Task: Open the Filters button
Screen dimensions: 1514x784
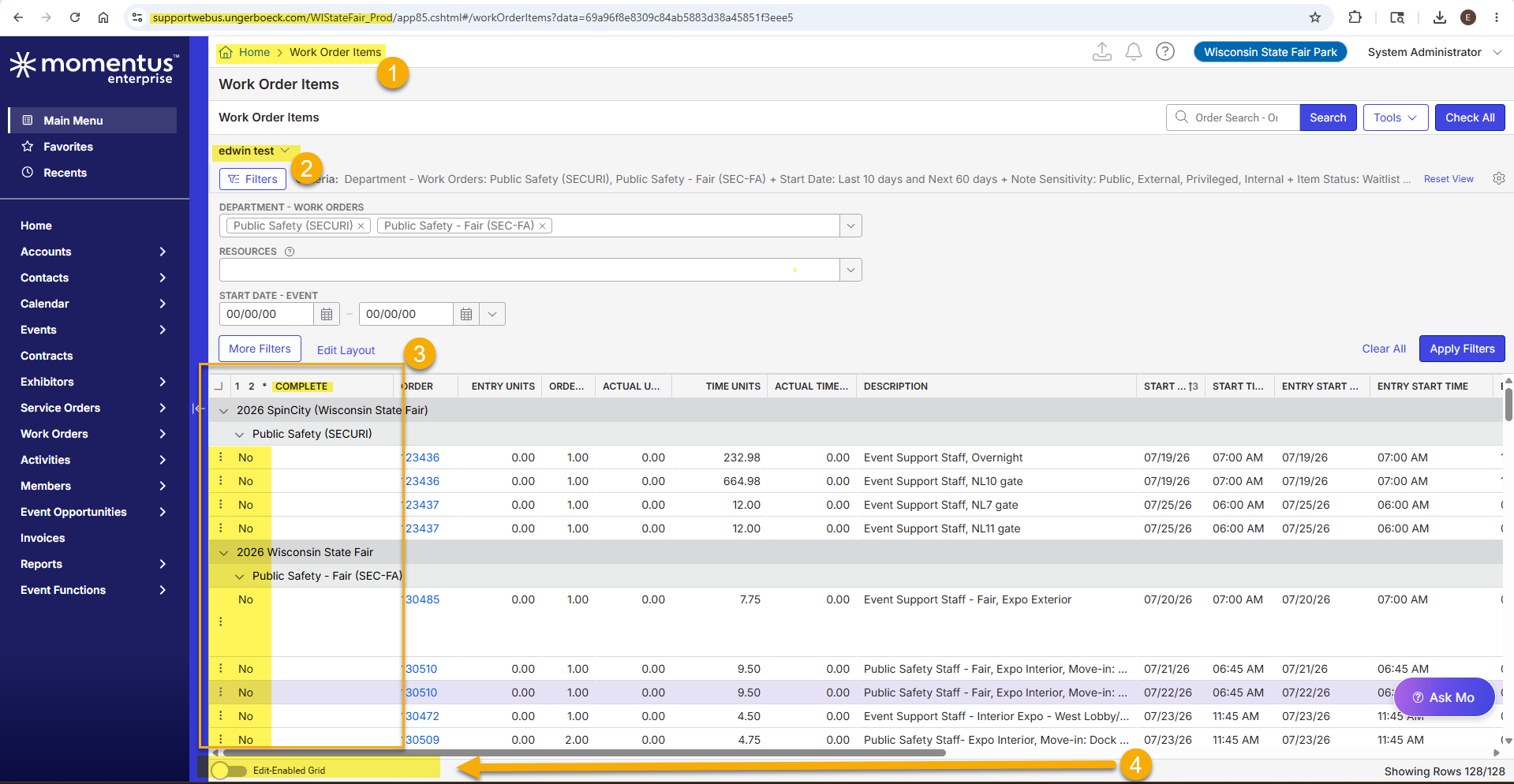Action: 252,179
